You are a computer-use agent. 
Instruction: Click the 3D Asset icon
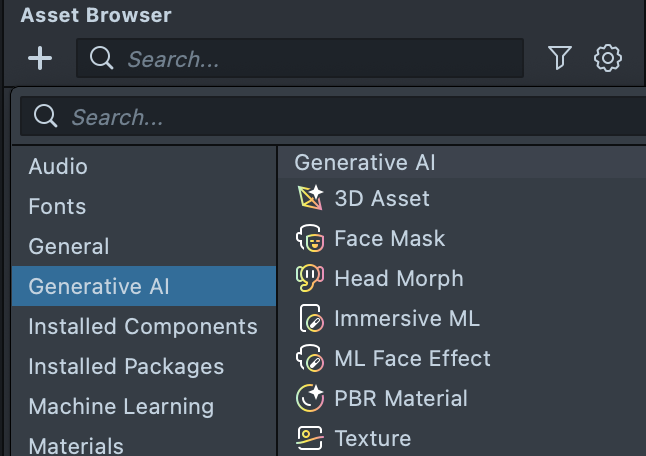tap(311, 198)
